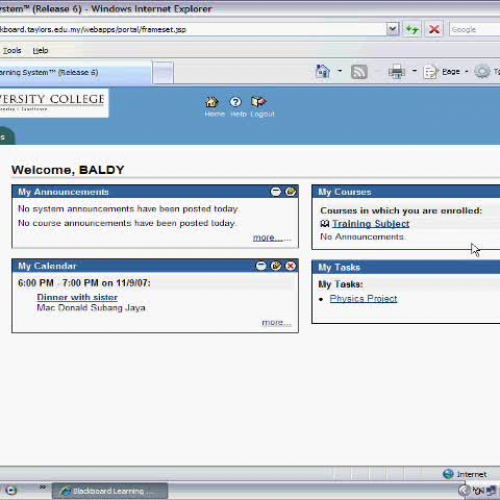Open the Print button dropdown arrow
Viewport: 500px width, 500px height.
[414, 71]
